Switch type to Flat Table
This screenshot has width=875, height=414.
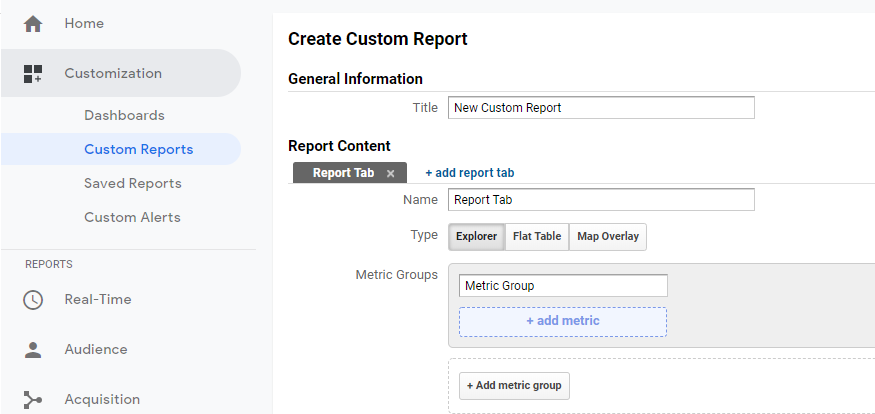537,237
